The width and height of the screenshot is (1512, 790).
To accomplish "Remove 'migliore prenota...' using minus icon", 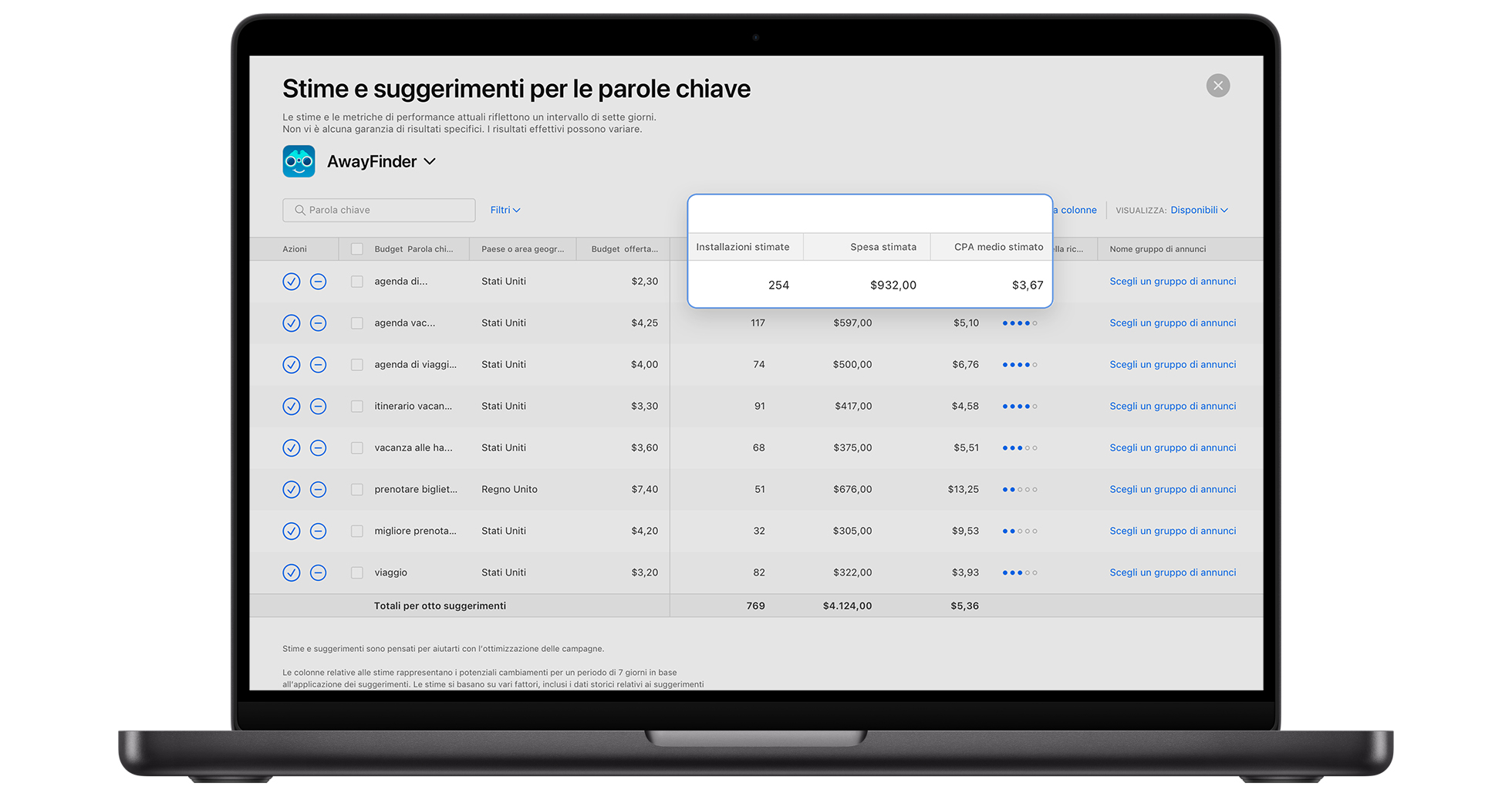I will (318, 531).
